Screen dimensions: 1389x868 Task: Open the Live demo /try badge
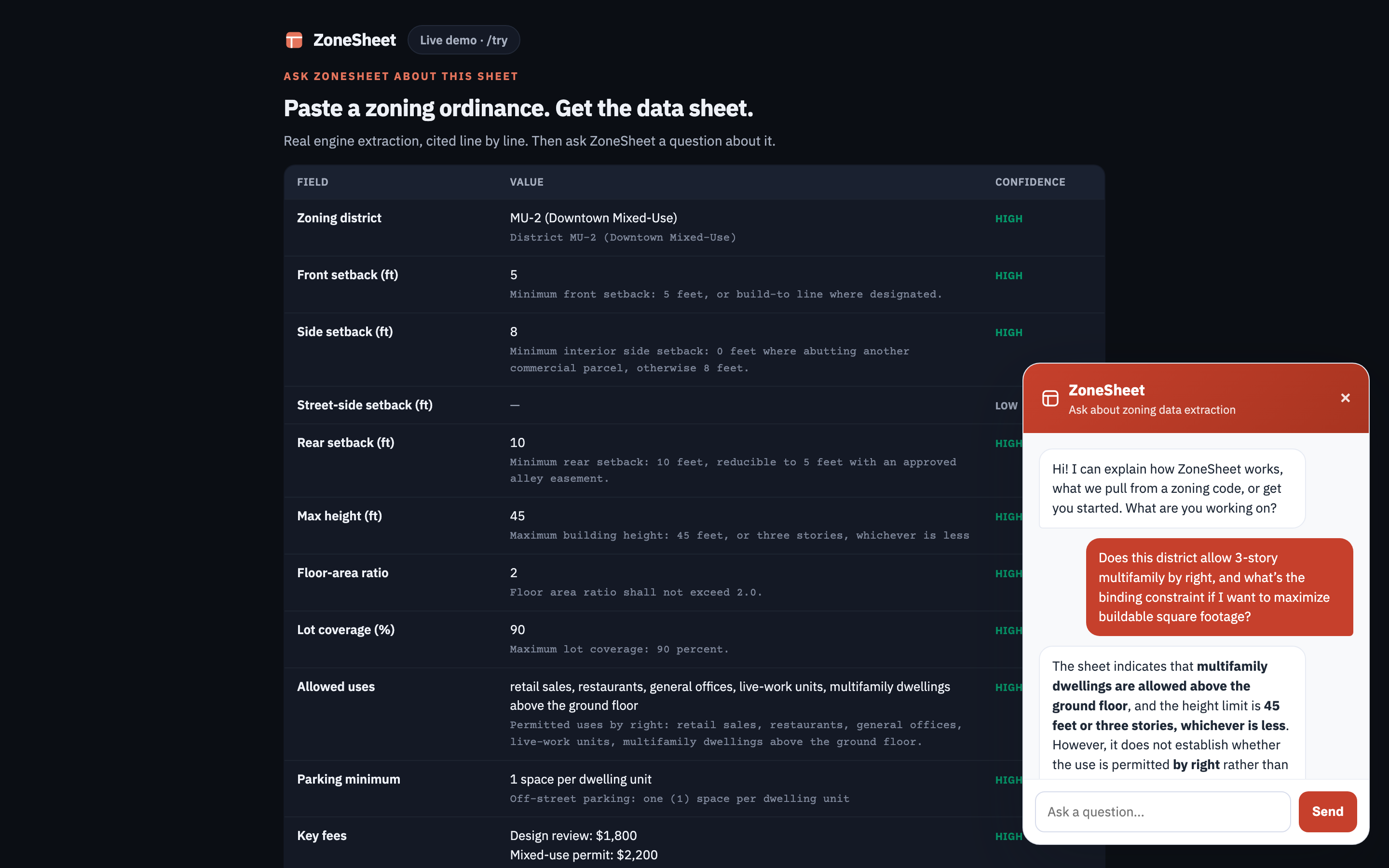coord(464,40)
